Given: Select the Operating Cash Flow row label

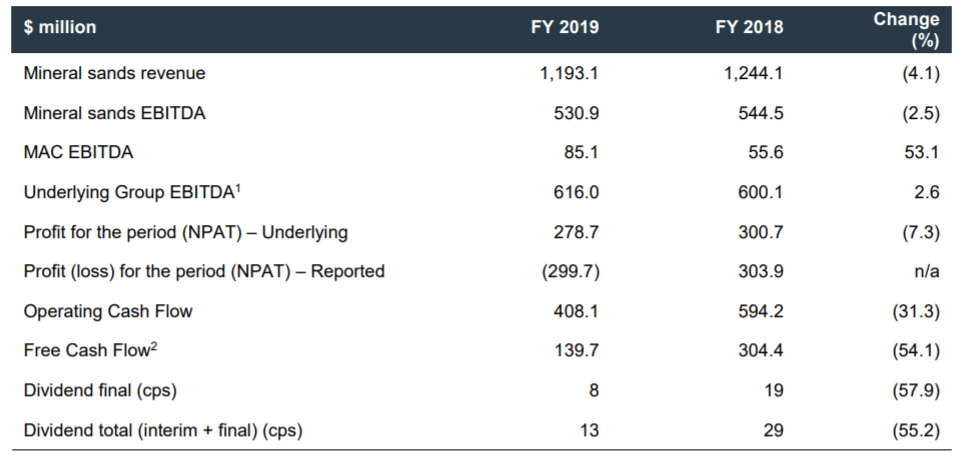Looking at the screenshot, I should (x=108, y=311).
